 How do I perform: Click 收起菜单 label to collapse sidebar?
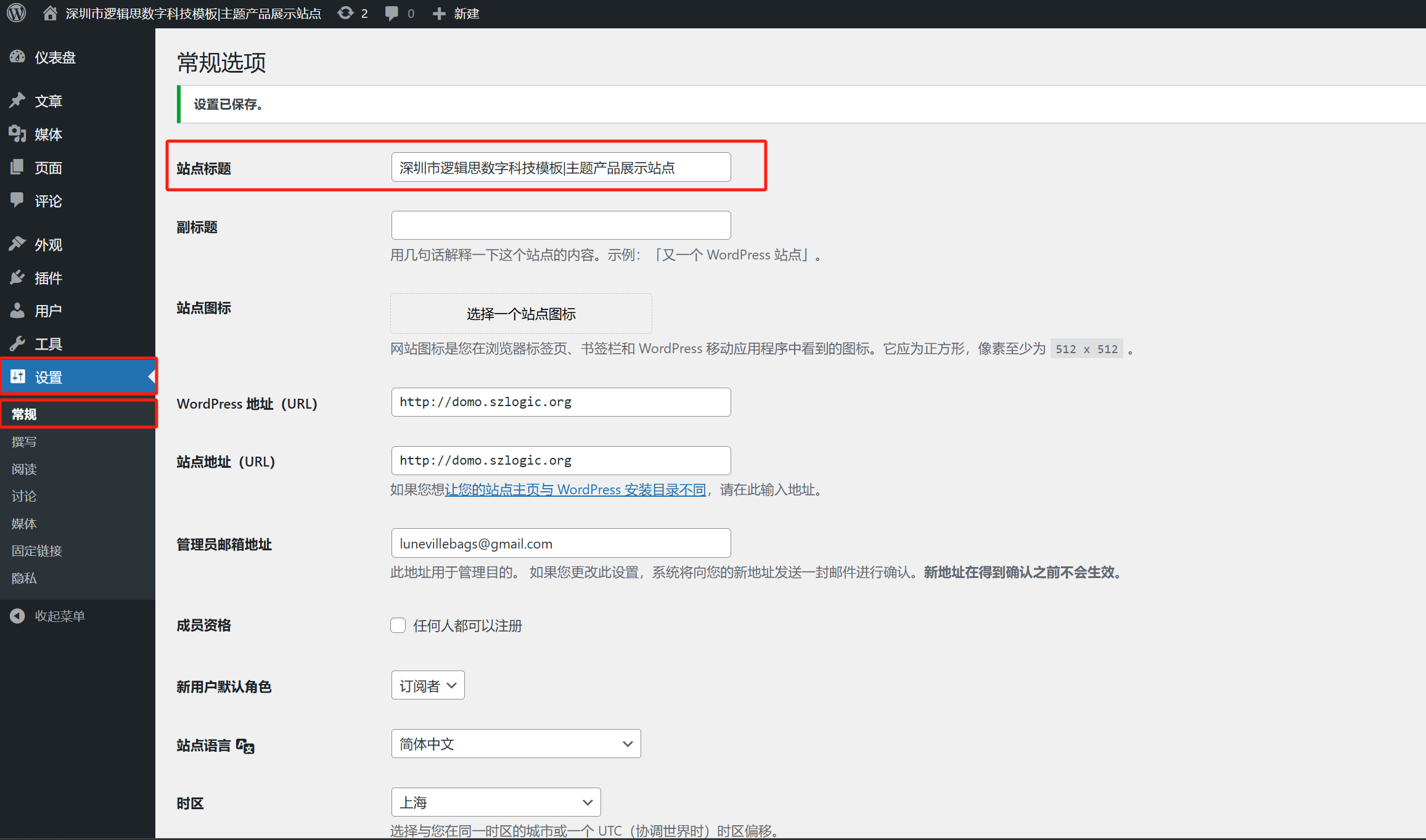60,616
